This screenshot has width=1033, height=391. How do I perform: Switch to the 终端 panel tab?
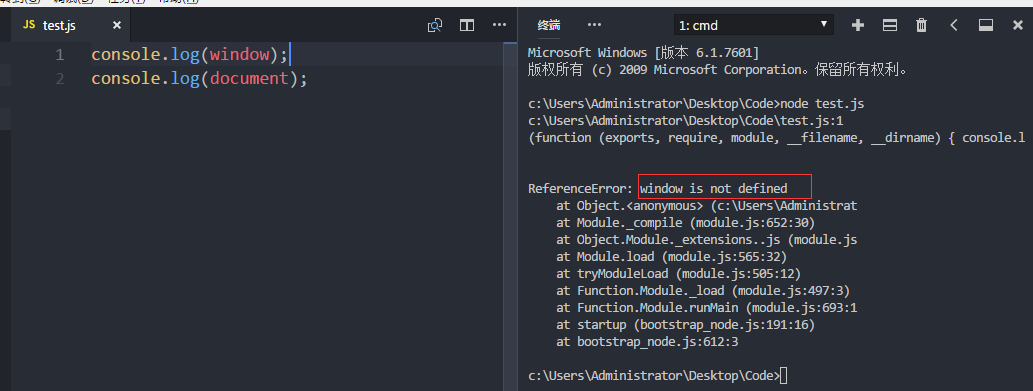(x=549, y=25)
